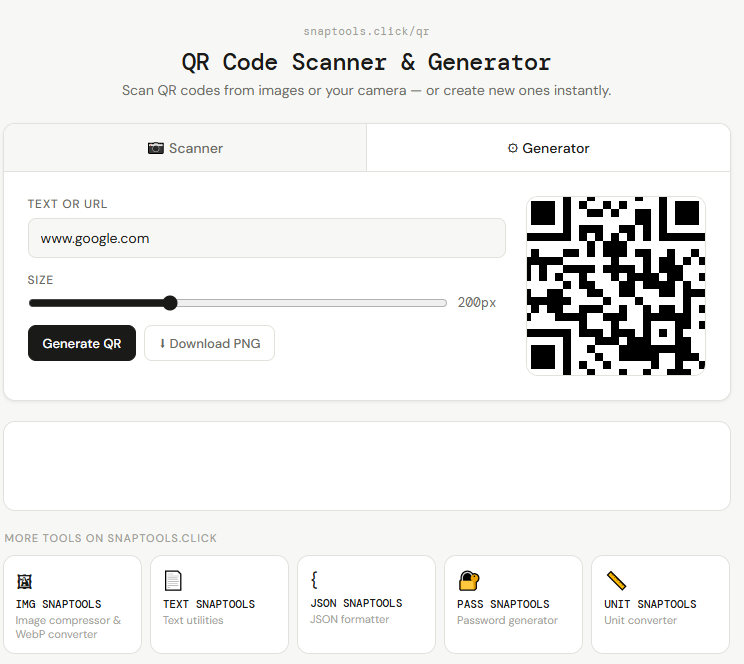Image resolution: width=744 pixels, height=664 pixels.
Task: Switch to the Scanner tab
Action: click(185, 148)
